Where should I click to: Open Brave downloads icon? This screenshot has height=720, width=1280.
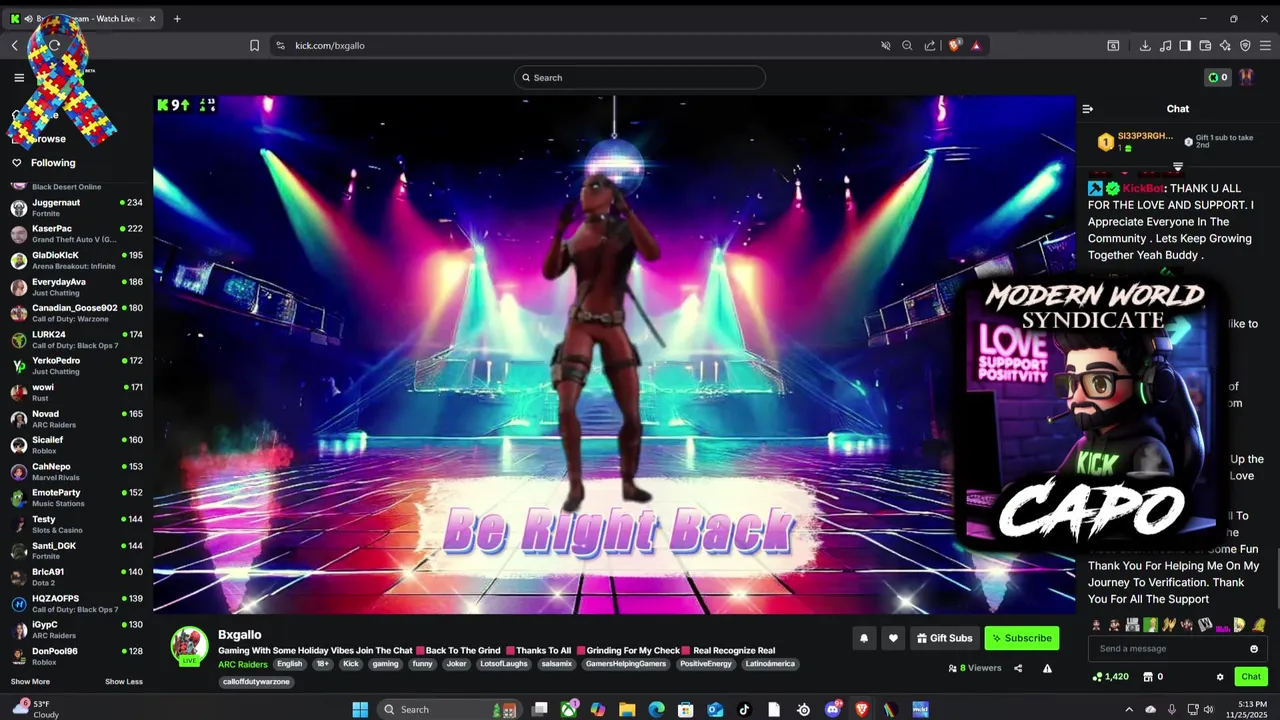[x=1145, y=45]
